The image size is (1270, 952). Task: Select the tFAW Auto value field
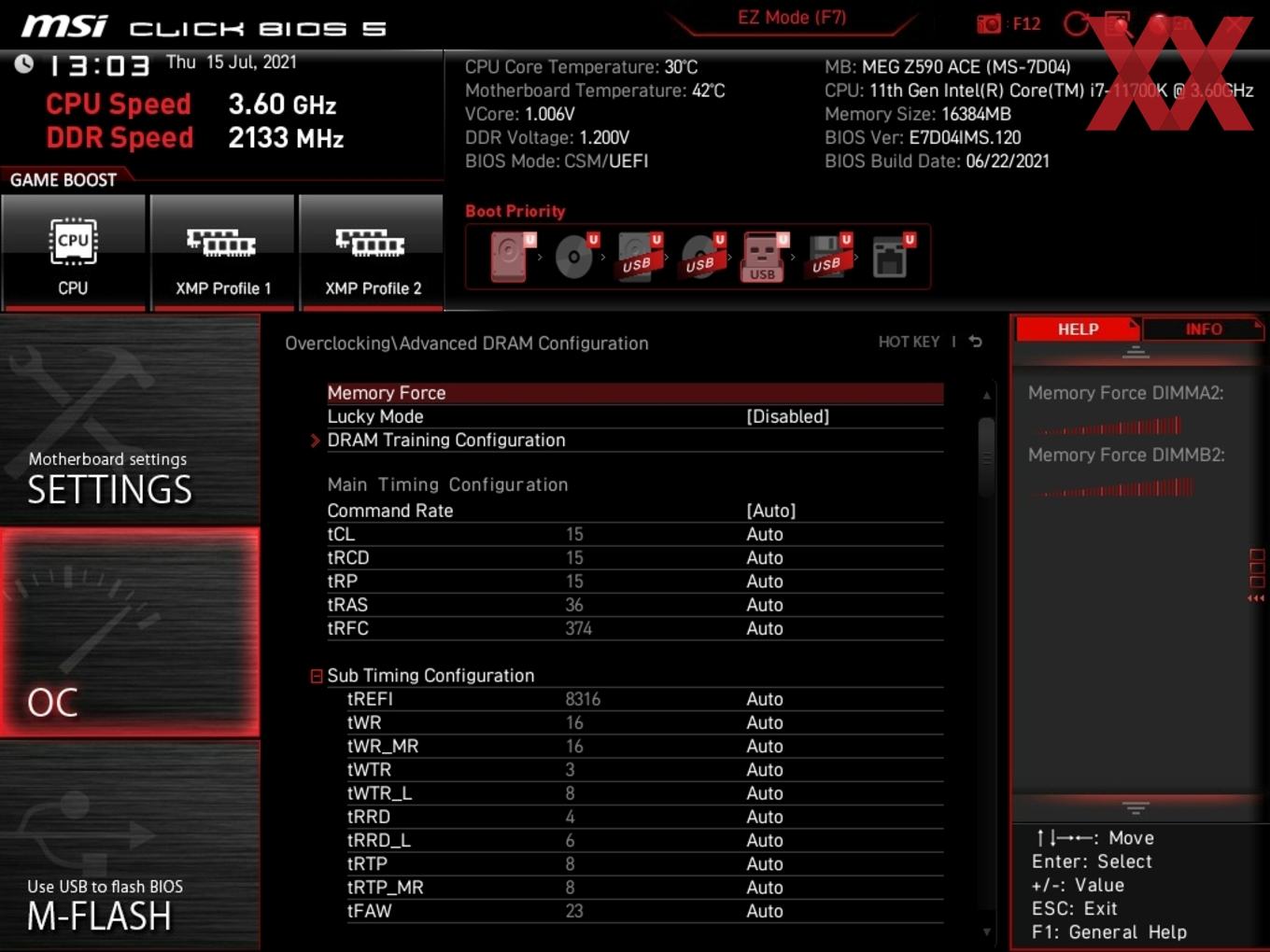(764, 911)
